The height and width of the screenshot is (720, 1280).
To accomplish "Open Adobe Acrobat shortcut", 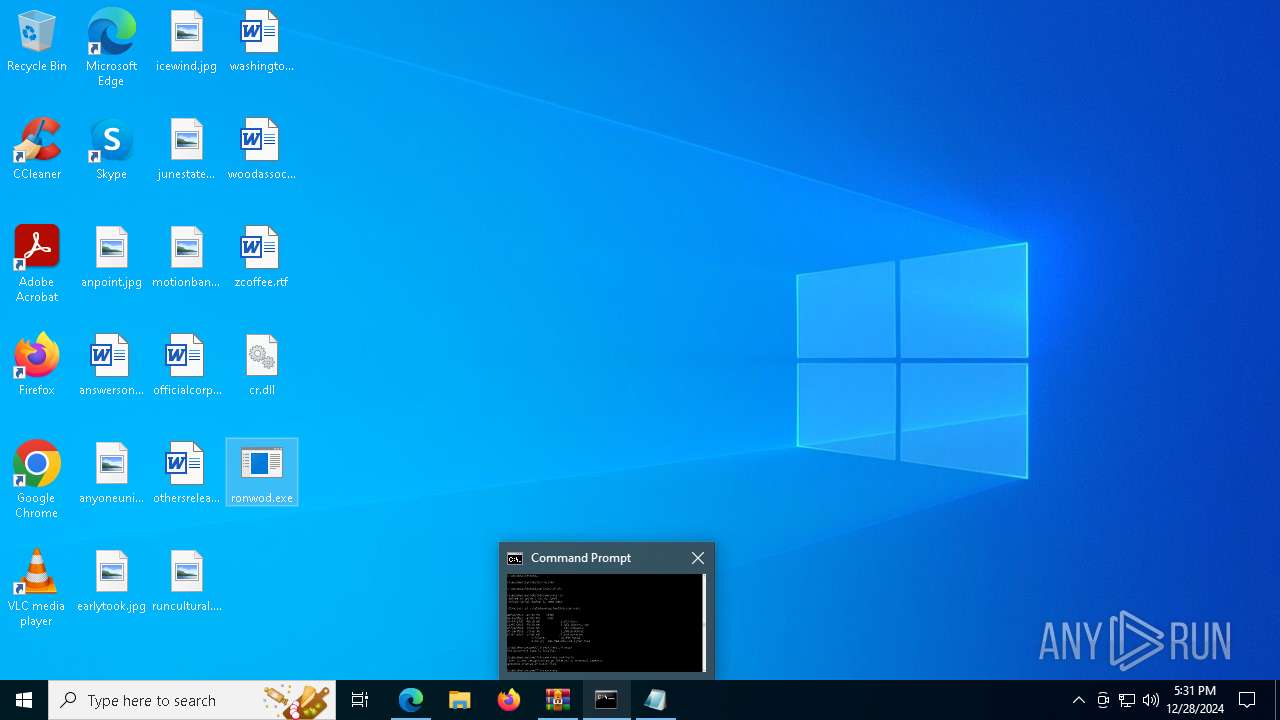I will 37,264.
